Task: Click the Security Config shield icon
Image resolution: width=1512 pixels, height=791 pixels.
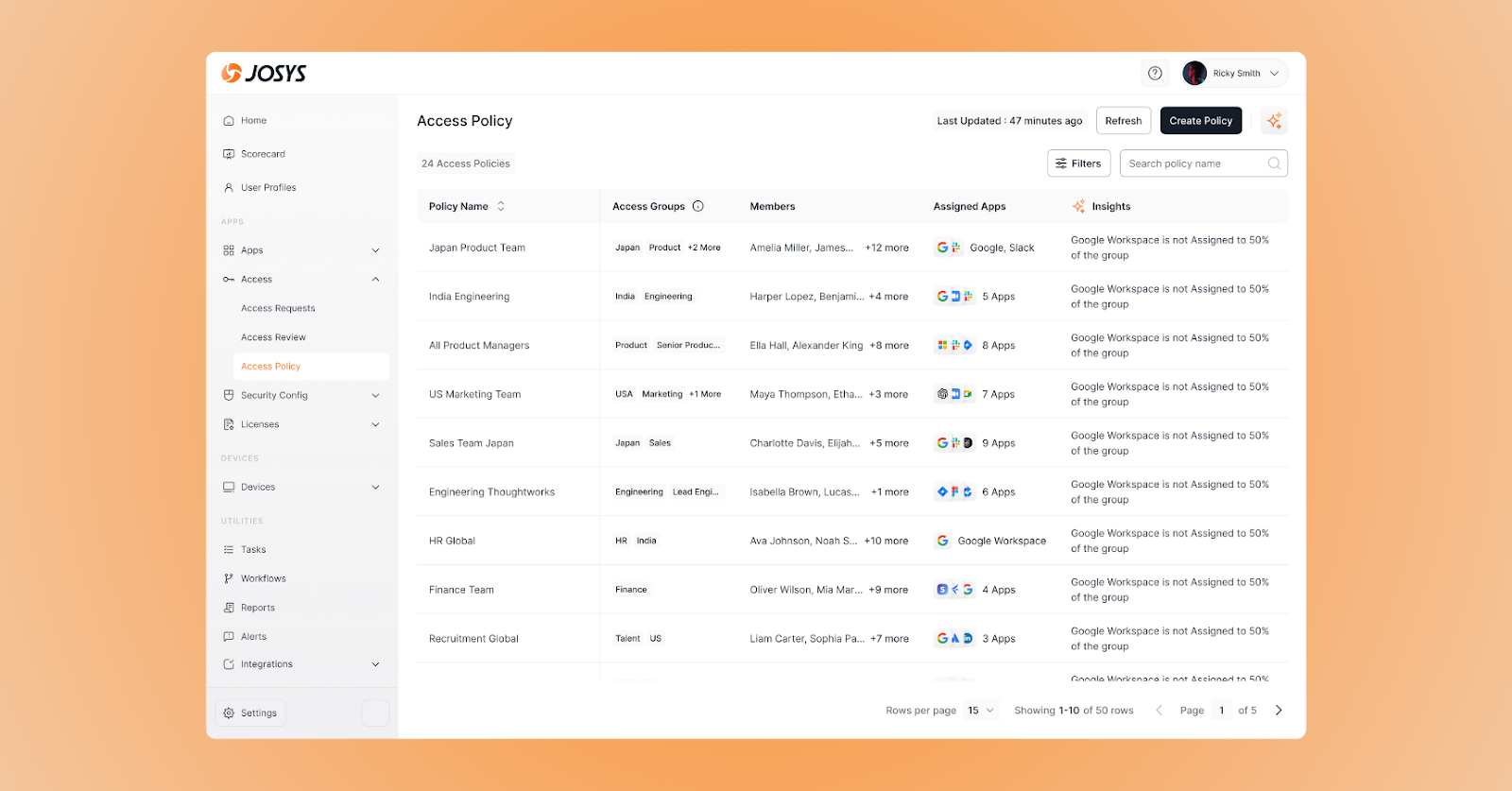Action: (x=229, y=395)
